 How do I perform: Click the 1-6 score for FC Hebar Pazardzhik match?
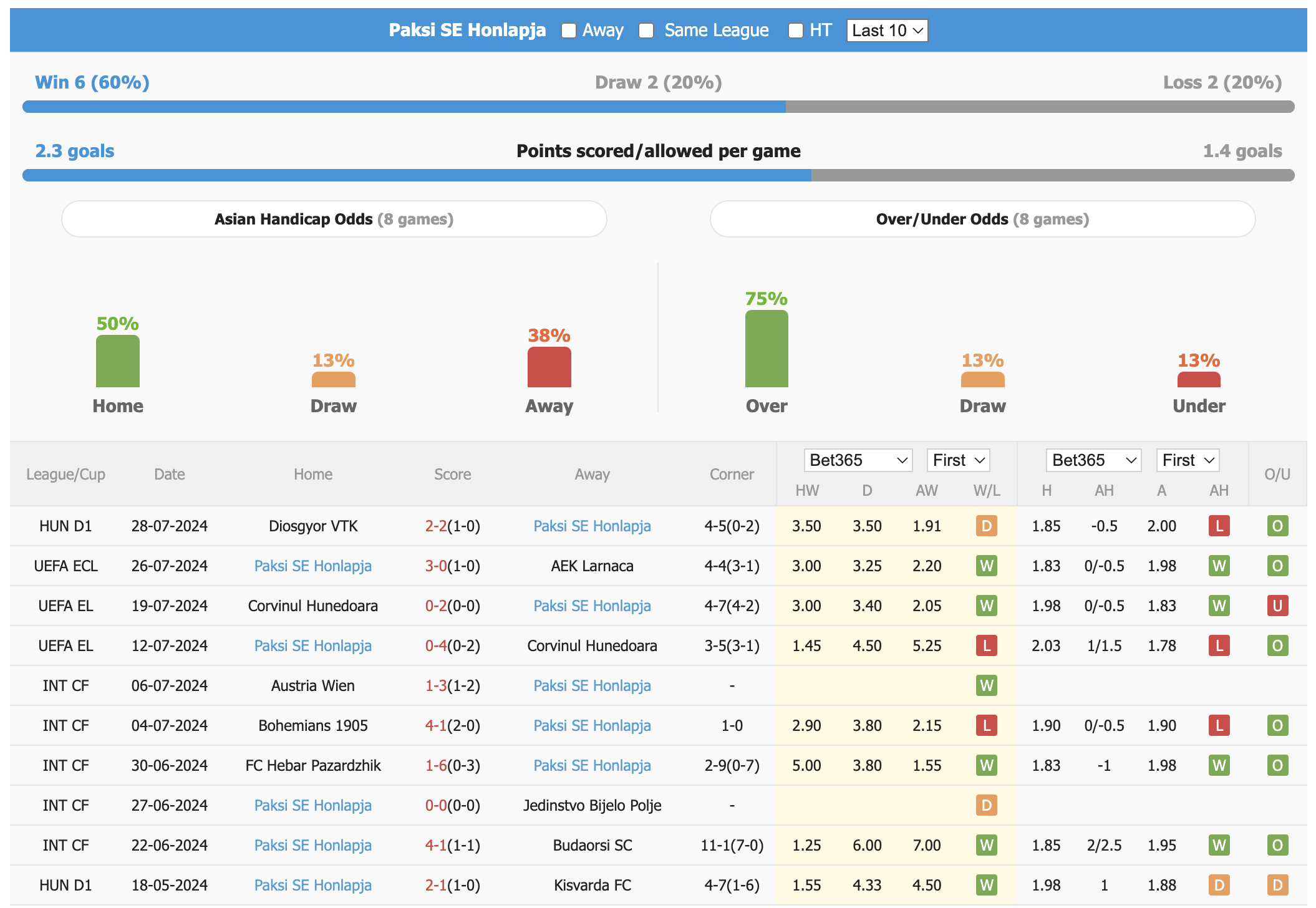coord(436,765)
